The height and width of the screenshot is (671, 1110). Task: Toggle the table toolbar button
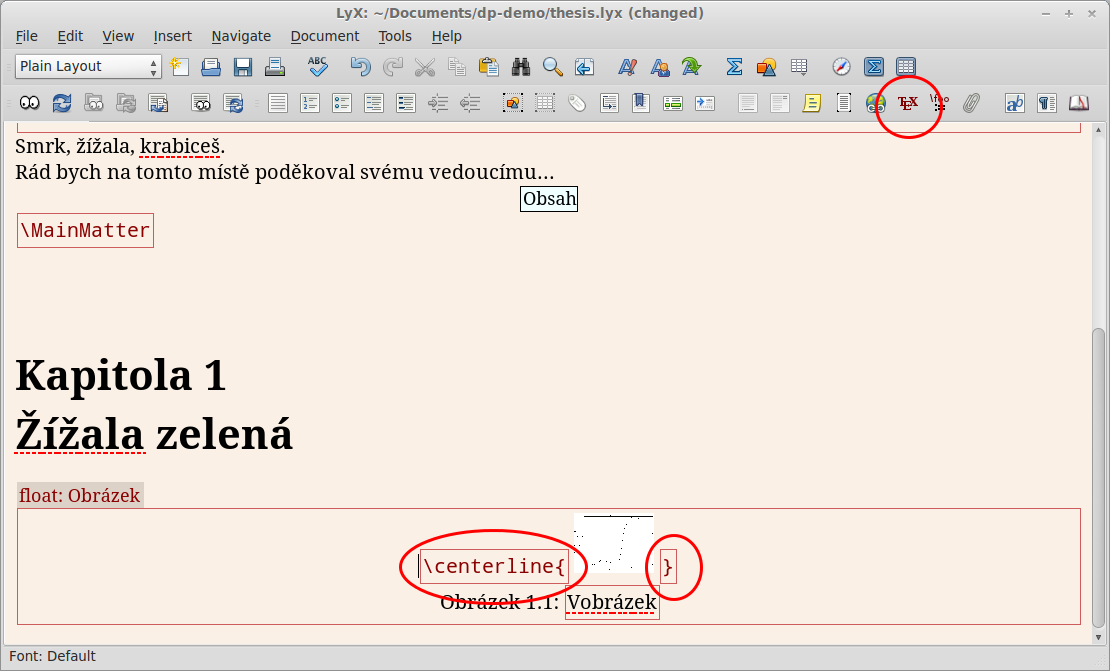click(906, 67)
